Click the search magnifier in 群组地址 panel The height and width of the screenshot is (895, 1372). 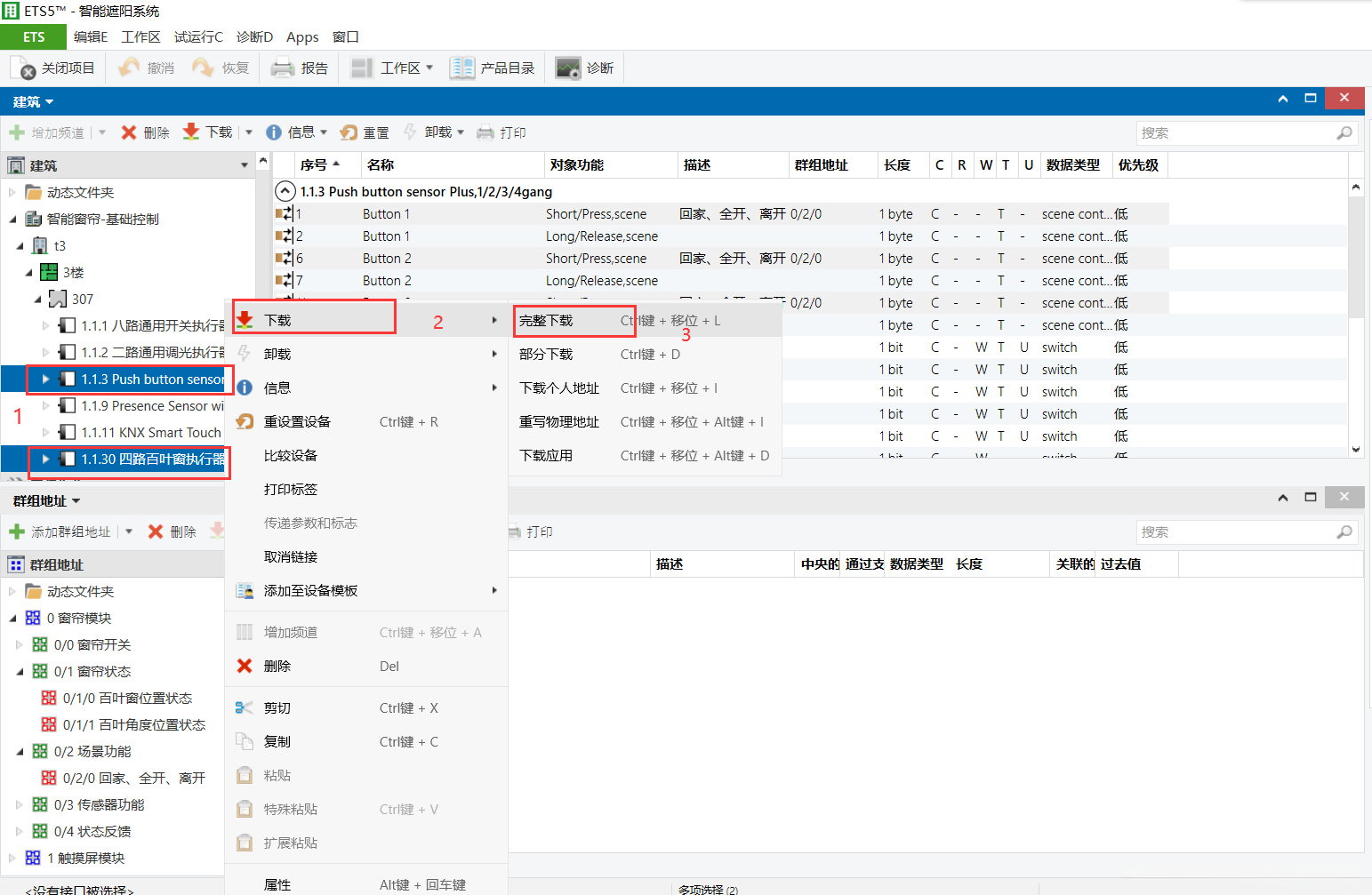[1344, 532]
